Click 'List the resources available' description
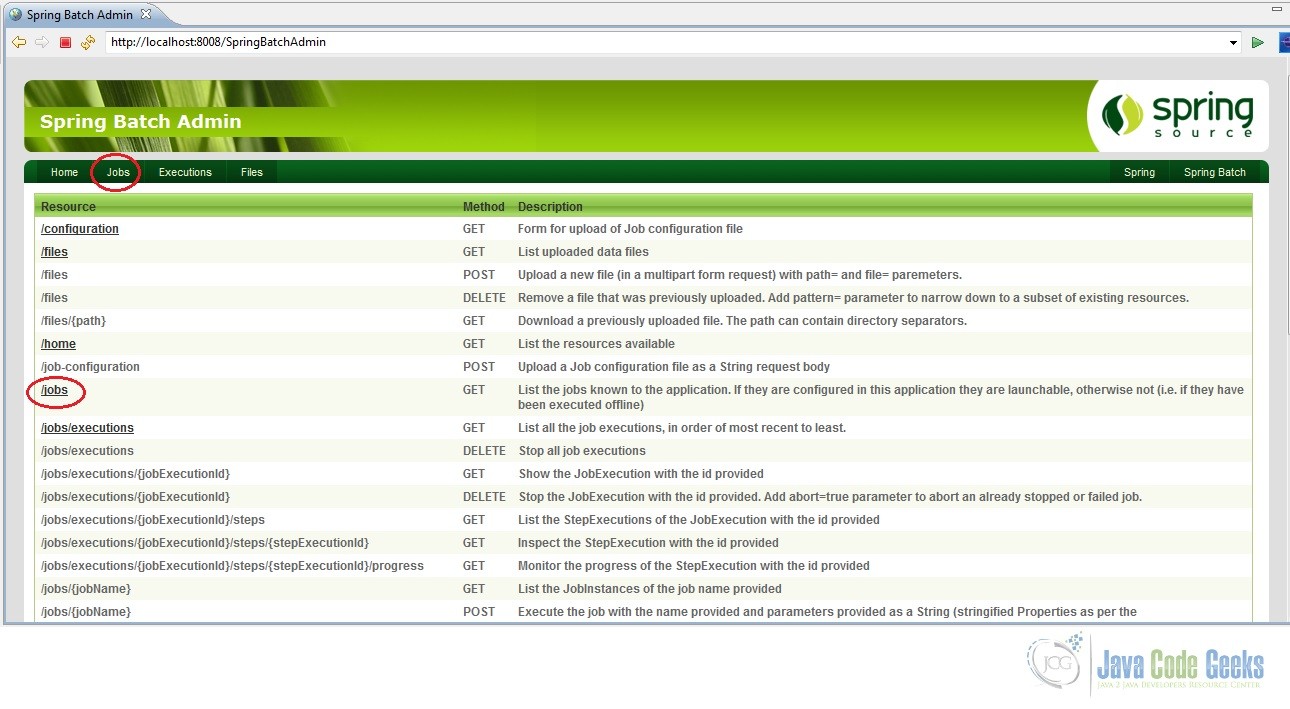This screenshot has height=709, width=1290. 596,344
